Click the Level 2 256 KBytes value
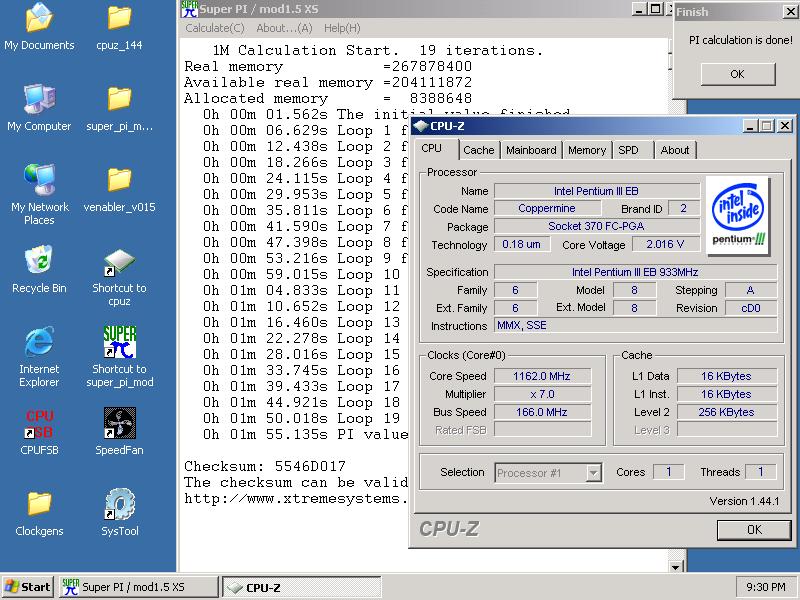Screen dimensions: 800x600 point(726,412)
